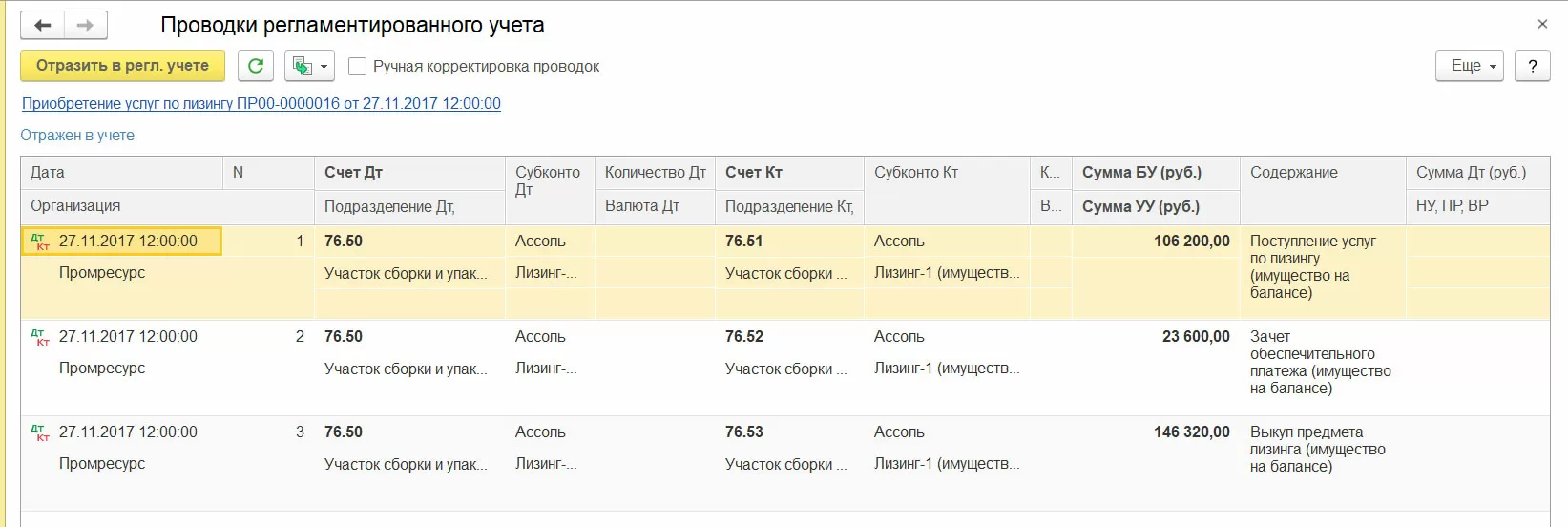Click the Дт/Кт icon of entry 1
This screenshot has width=1568, height=527.
point(40,242)
